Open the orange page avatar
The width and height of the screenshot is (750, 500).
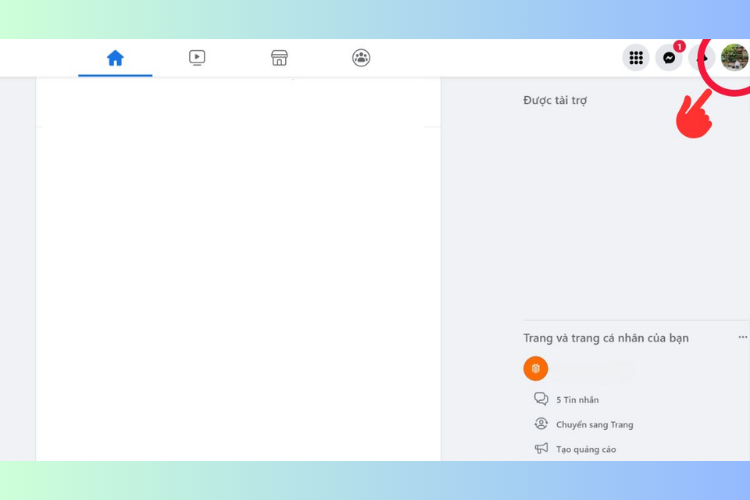click(535, 368)
